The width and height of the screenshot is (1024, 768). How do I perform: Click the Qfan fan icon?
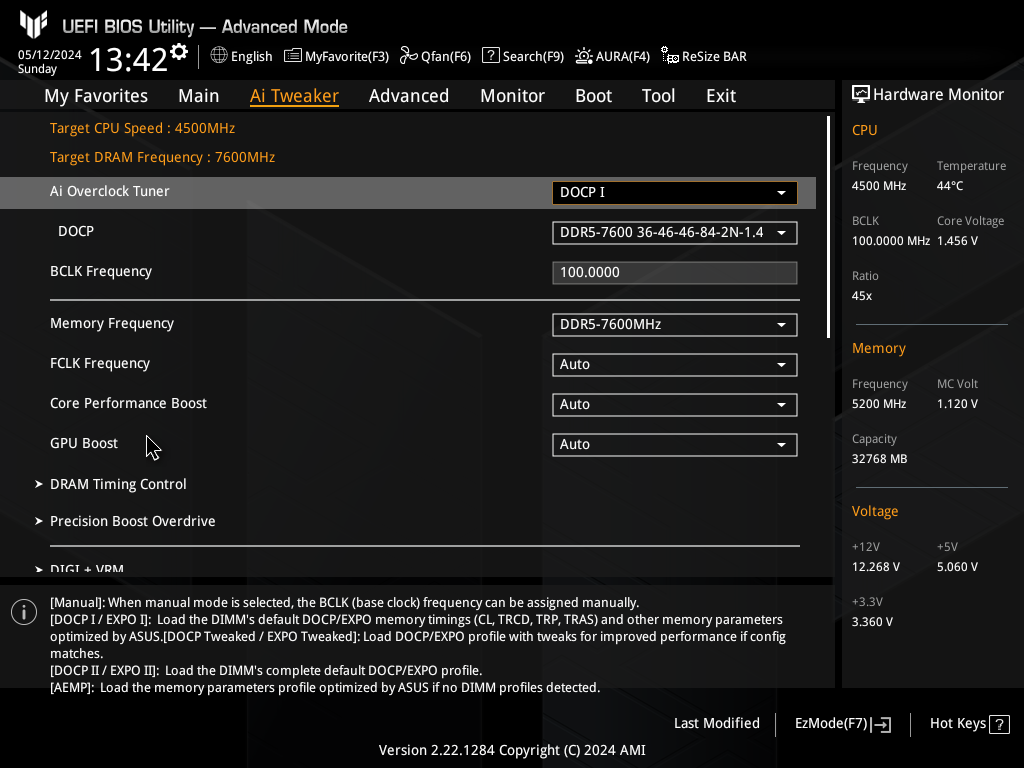[x=409, y=56]
